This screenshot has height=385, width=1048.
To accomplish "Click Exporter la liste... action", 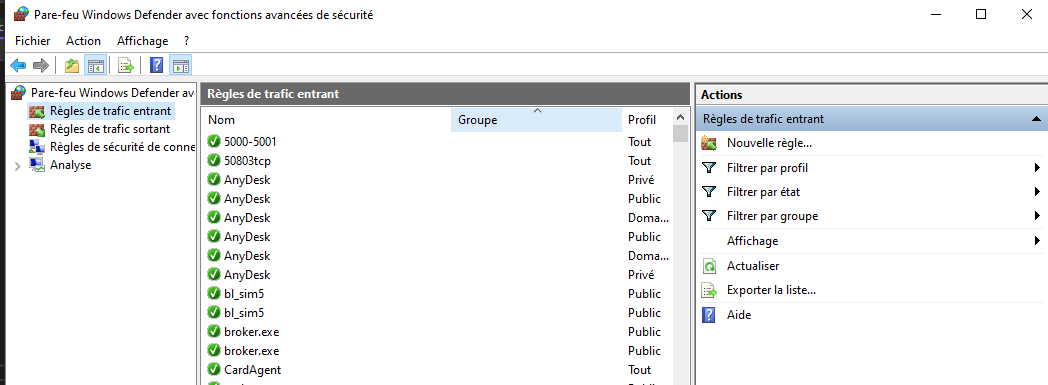I will [771, 290].
